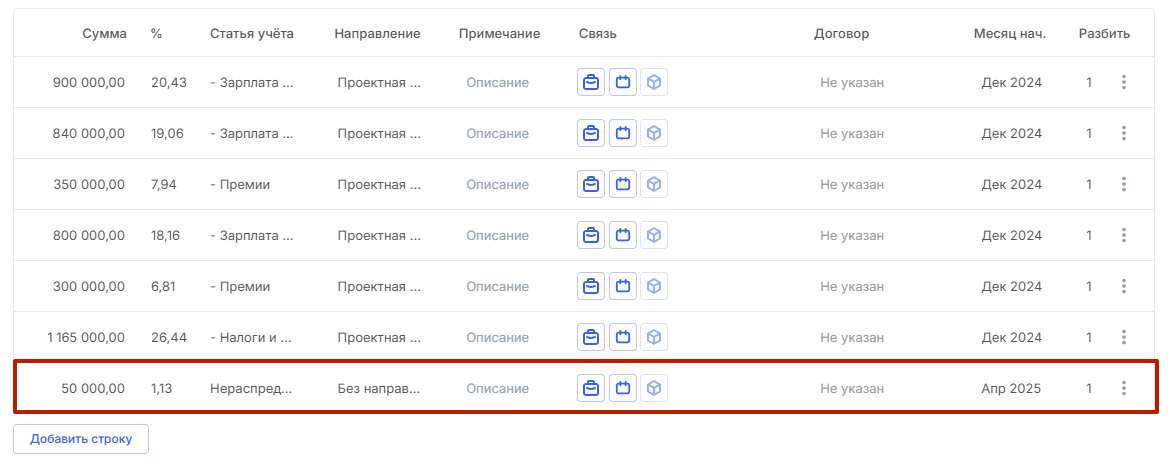Select contract Не указан in 50 000,00 row
Image resolution: width=1171 pixels, height=465 pixels.
[852, 388]
